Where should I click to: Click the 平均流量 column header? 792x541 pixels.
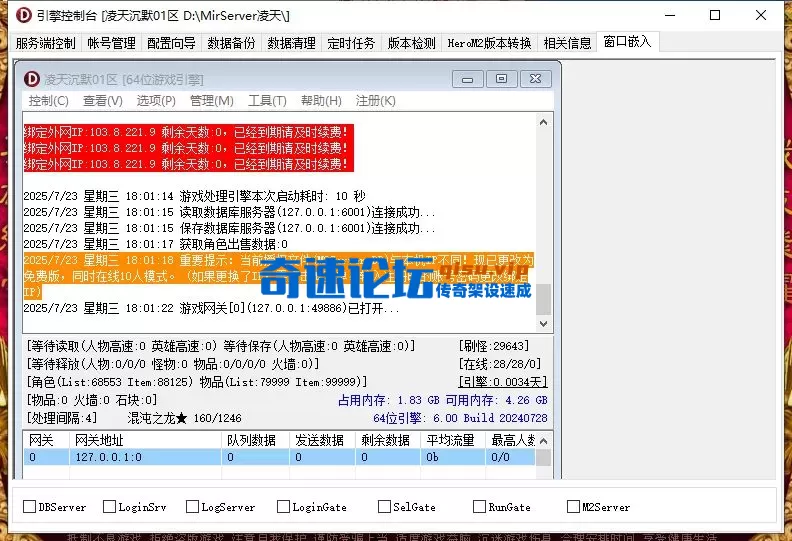453,440
